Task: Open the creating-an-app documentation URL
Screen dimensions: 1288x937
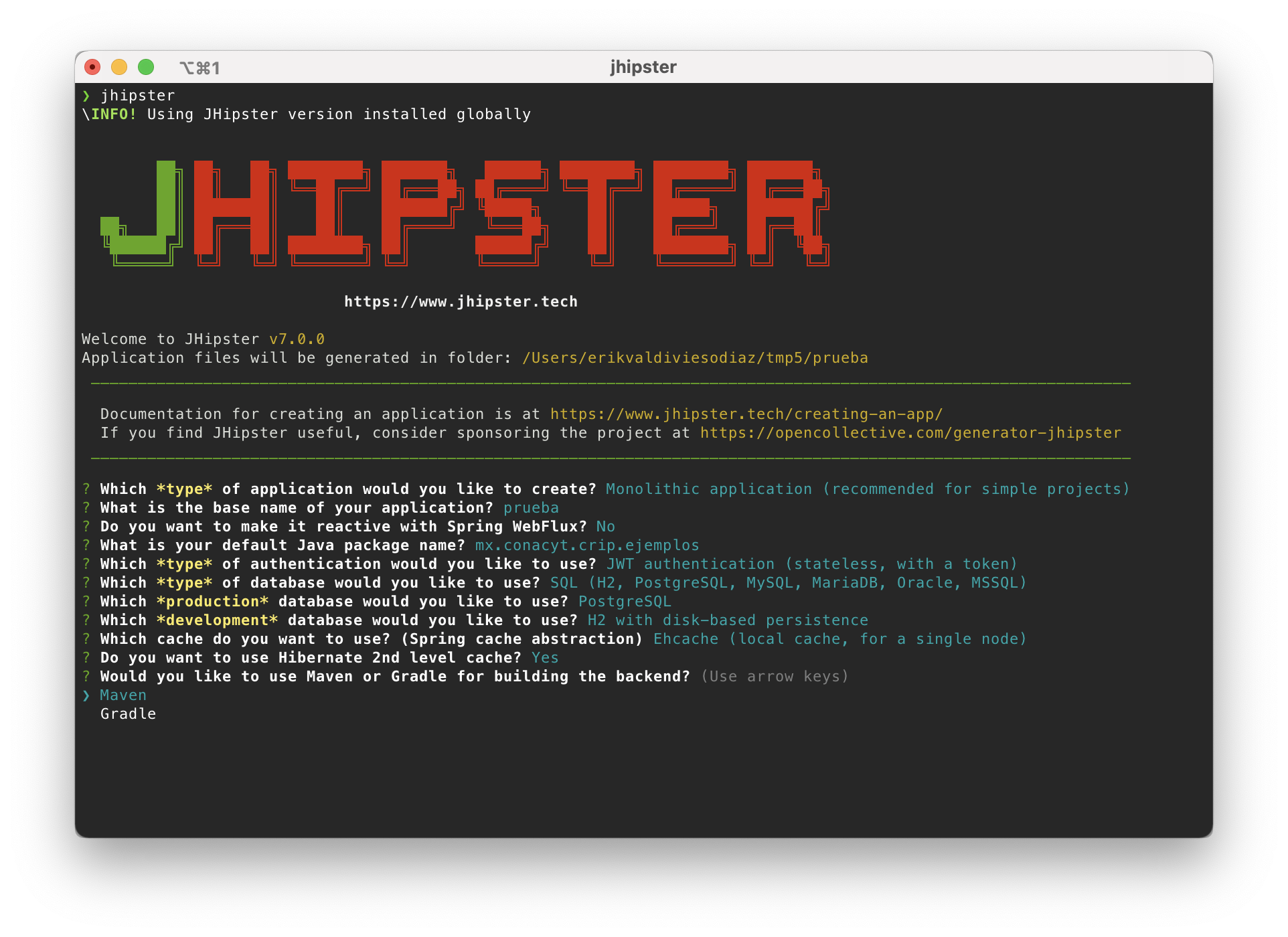Action: click(746, 414)
